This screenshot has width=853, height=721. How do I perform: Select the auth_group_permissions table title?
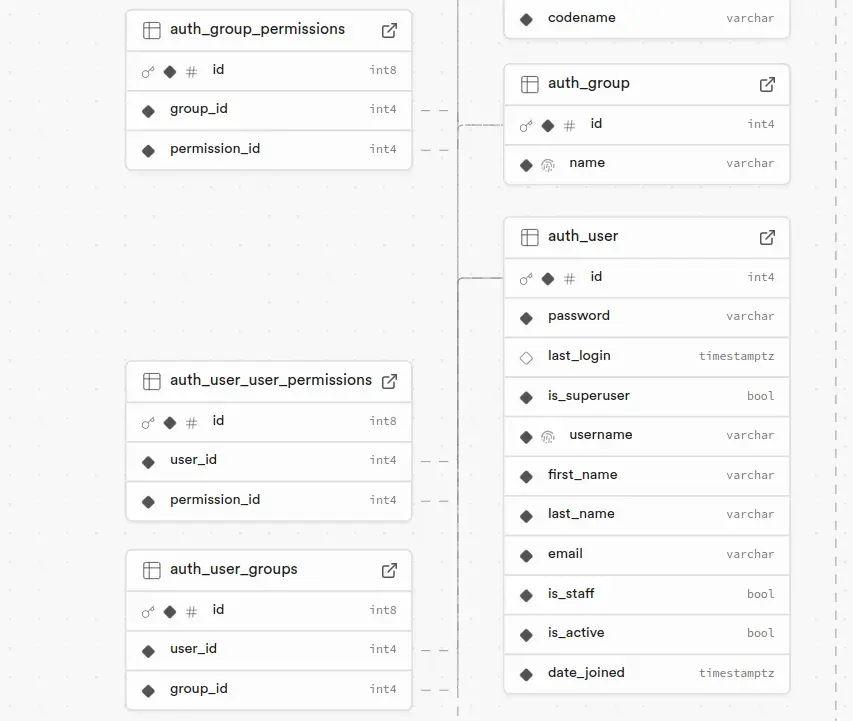point(257,30)
